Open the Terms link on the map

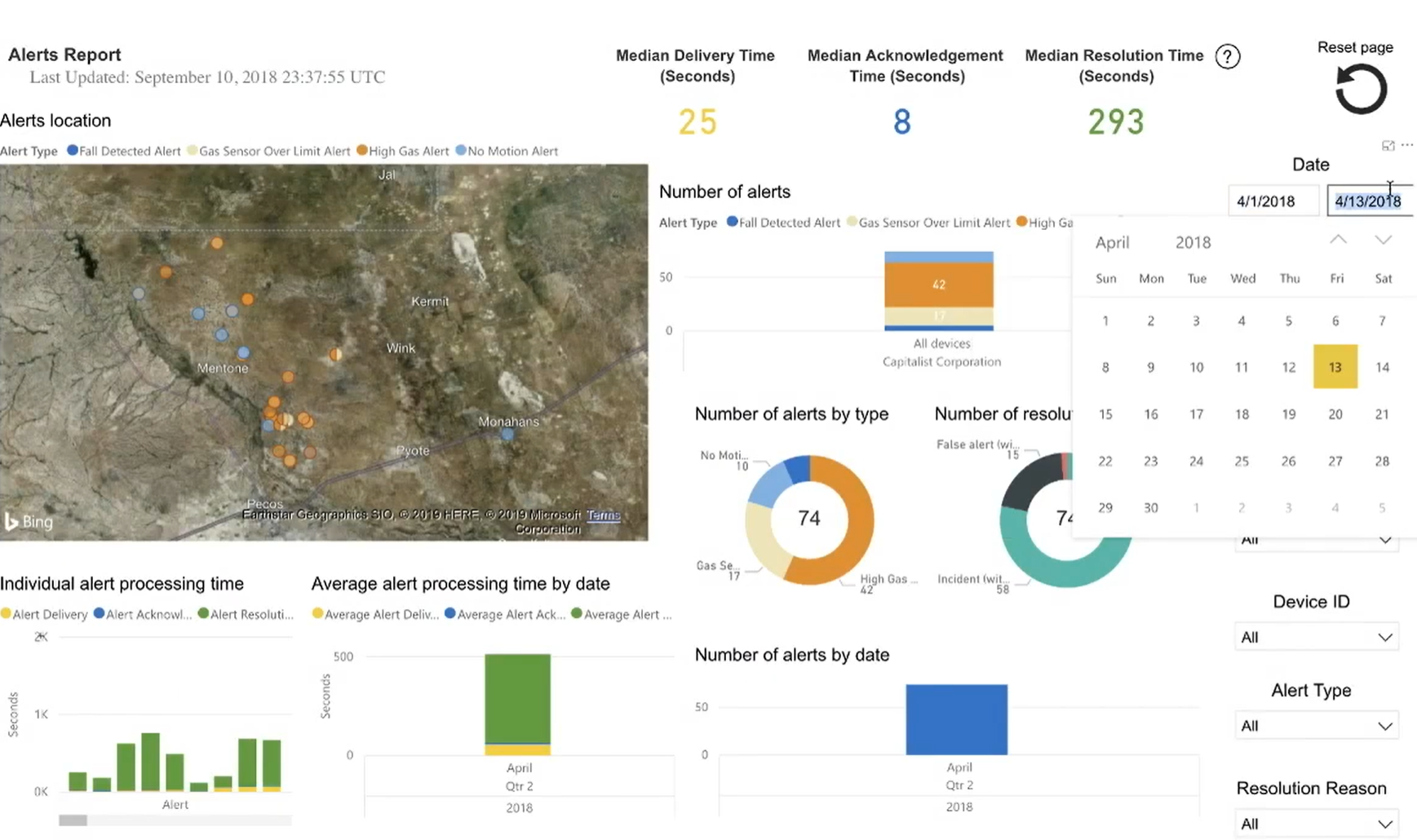coord(604,515)
